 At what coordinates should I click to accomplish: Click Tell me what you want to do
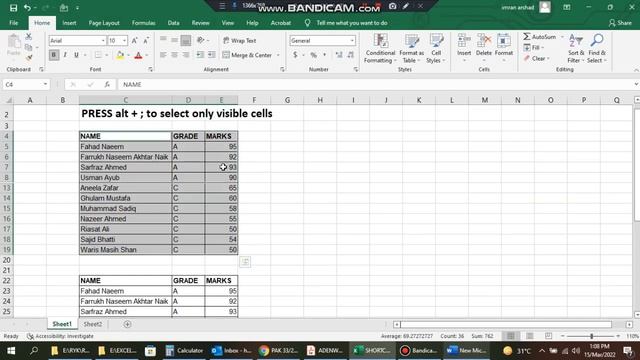(351, 23)
